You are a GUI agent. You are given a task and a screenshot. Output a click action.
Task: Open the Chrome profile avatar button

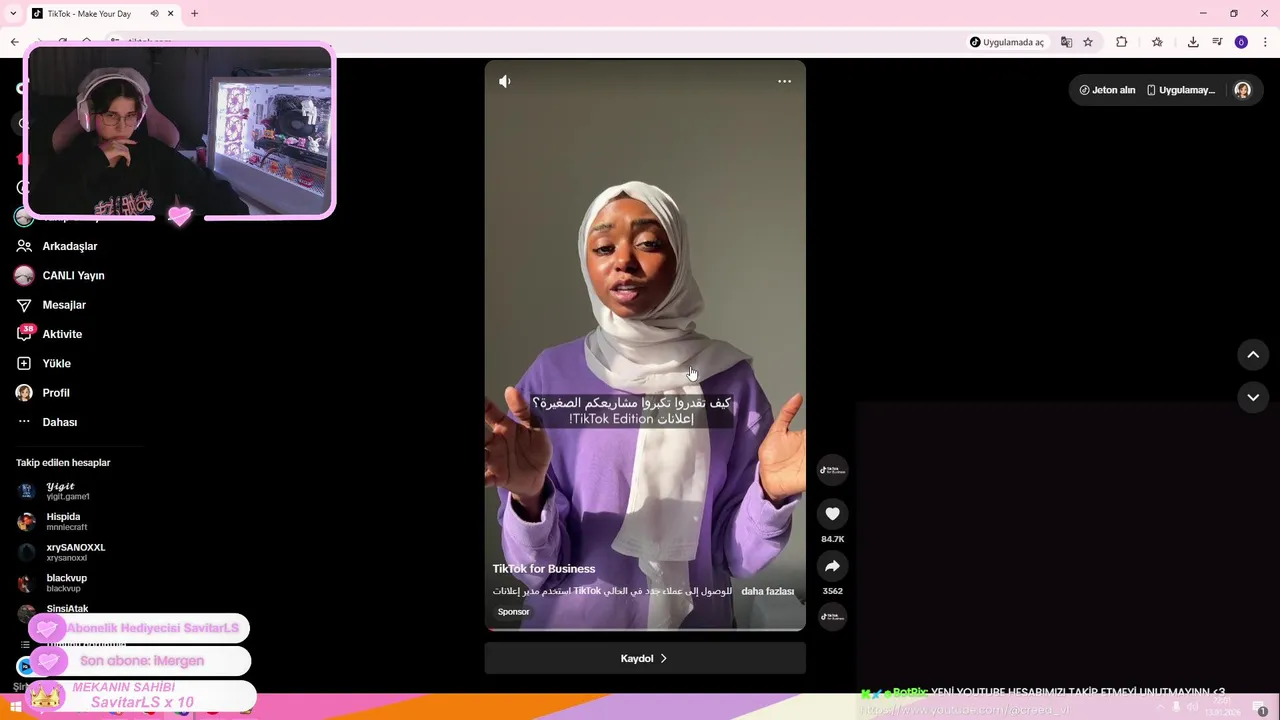(1241, 42)
